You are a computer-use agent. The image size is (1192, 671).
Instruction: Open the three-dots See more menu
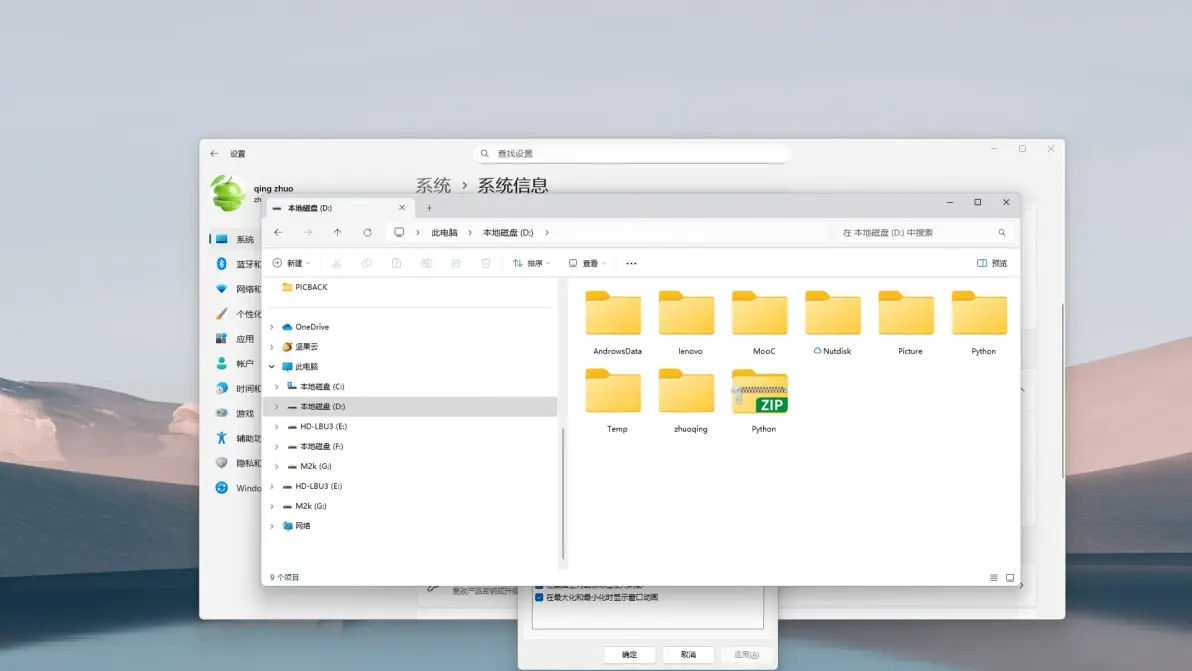tap(631, 264)
